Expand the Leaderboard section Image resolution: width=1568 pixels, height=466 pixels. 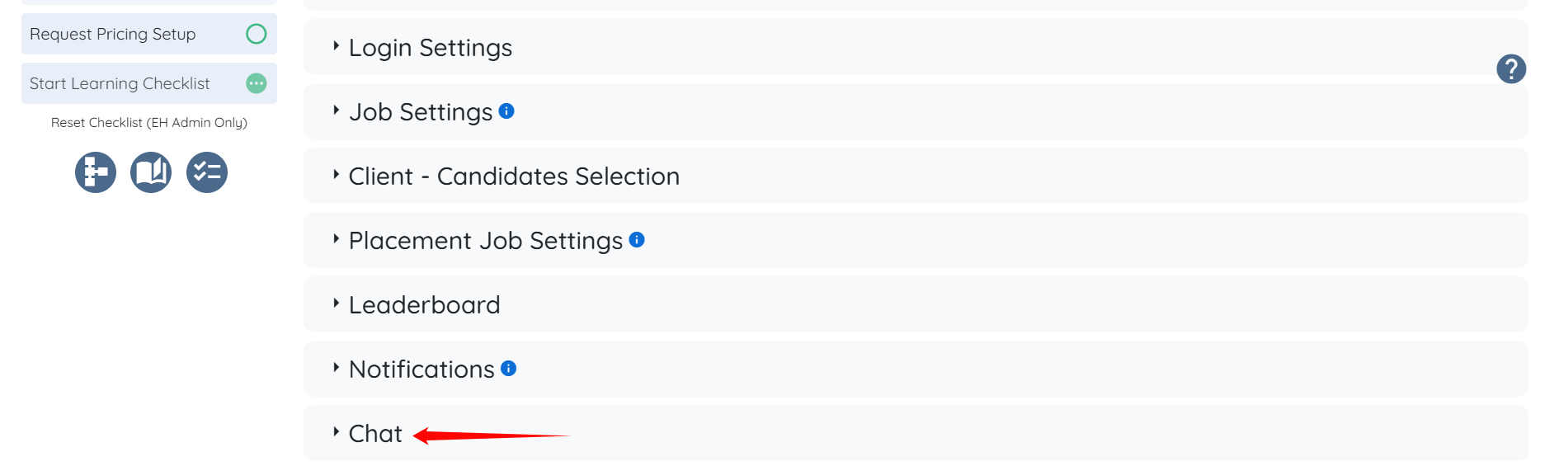[424, 305]
